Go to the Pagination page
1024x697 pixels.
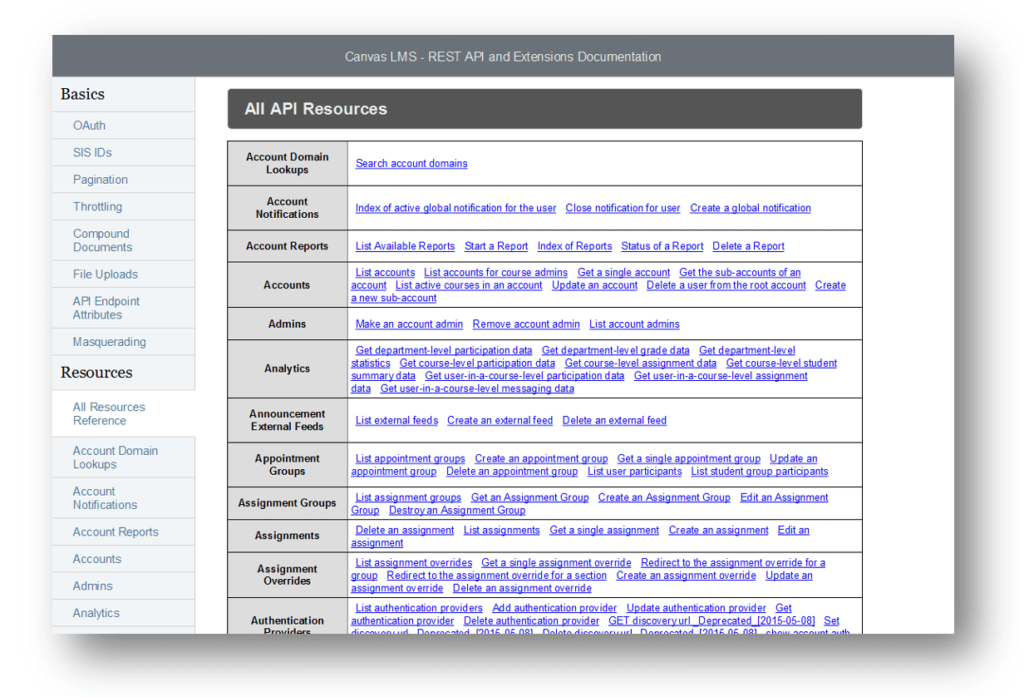(x=100, y=180)
